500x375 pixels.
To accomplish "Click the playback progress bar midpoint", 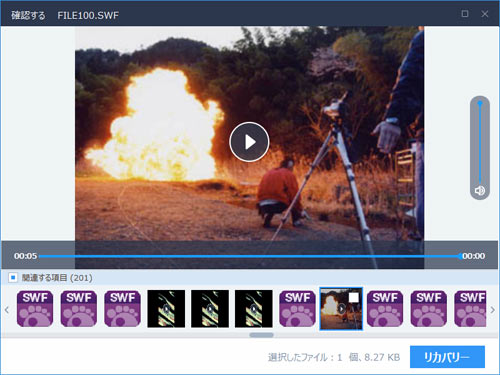I will click(x=249, y=256).
